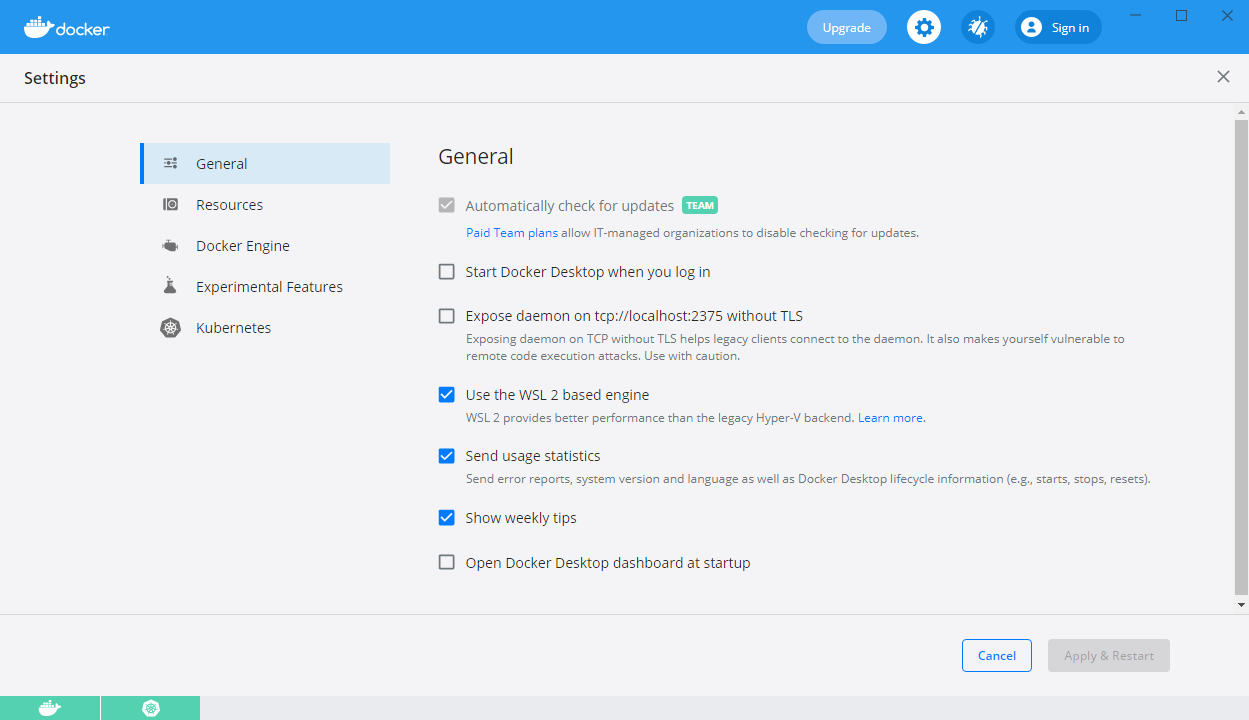Click the Docker whale status bar icon
Screen dimensions: 1249x720
coord(50,708)
